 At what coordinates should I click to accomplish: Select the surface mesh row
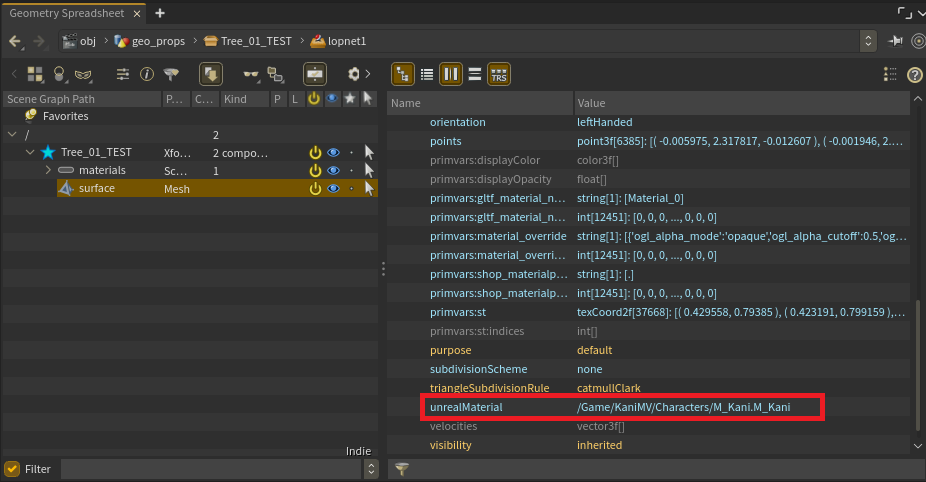coord(217,188)
